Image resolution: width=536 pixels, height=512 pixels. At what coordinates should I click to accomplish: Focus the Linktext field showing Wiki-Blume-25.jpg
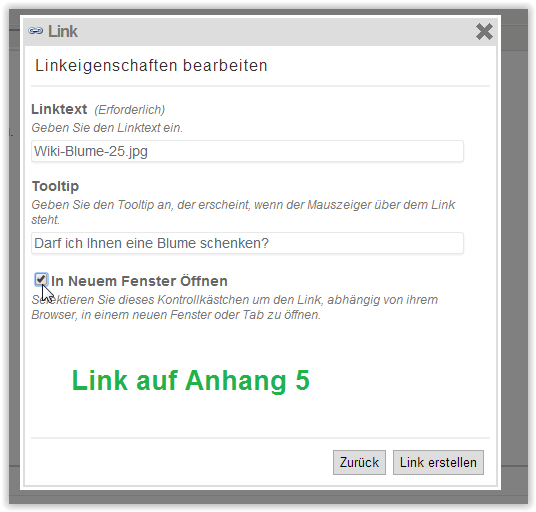247,151
